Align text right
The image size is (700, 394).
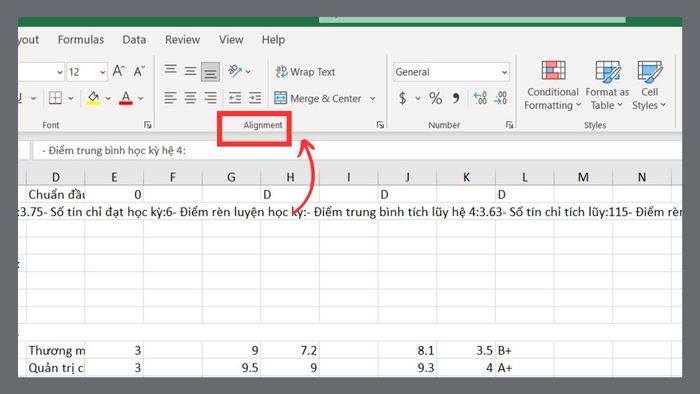[210, 98]
